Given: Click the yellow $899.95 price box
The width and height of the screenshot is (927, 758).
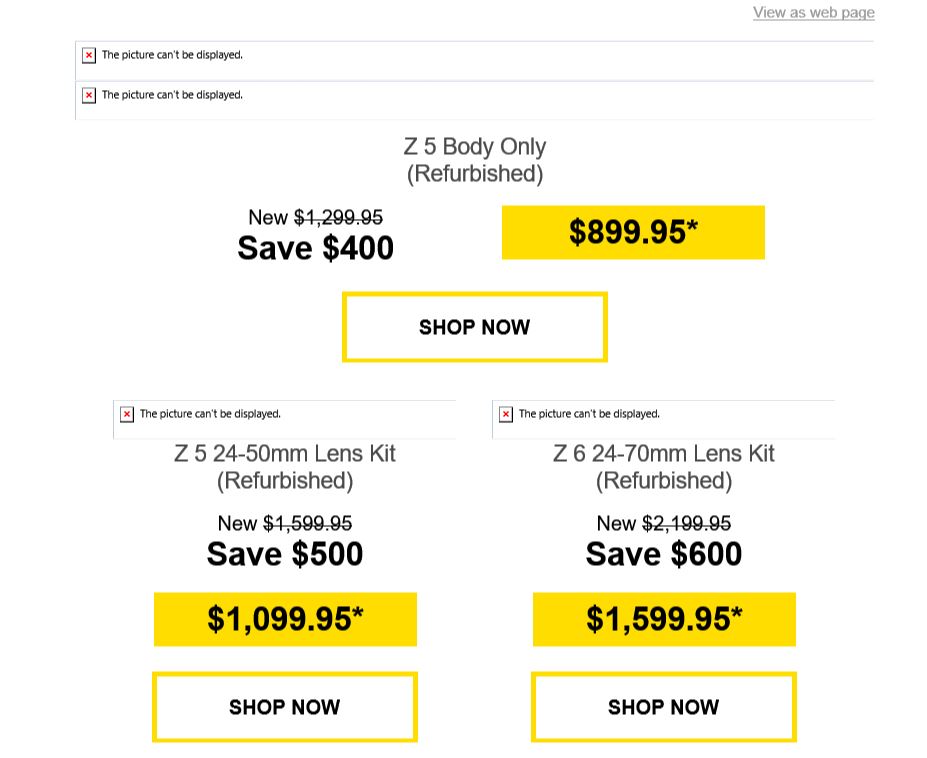Looking at the screenshot, I should (633, 232).
